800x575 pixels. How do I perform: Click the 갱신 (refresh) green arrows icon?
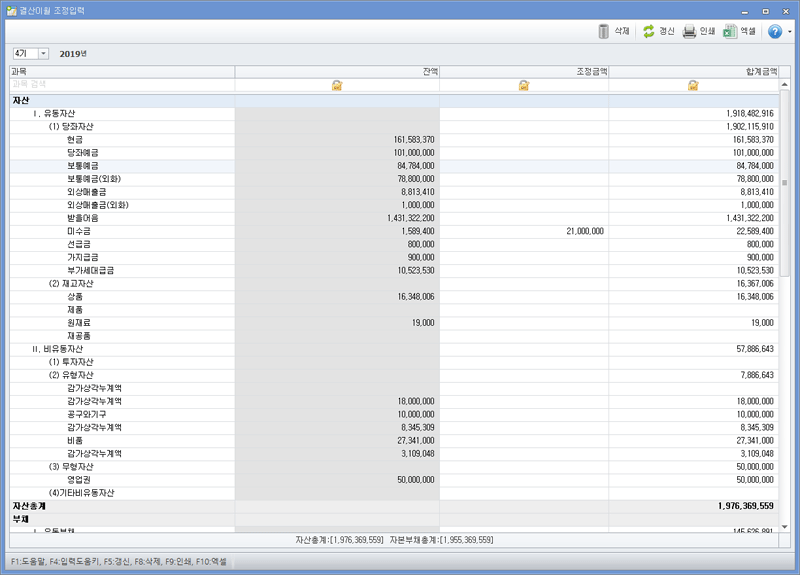[649, 31]
